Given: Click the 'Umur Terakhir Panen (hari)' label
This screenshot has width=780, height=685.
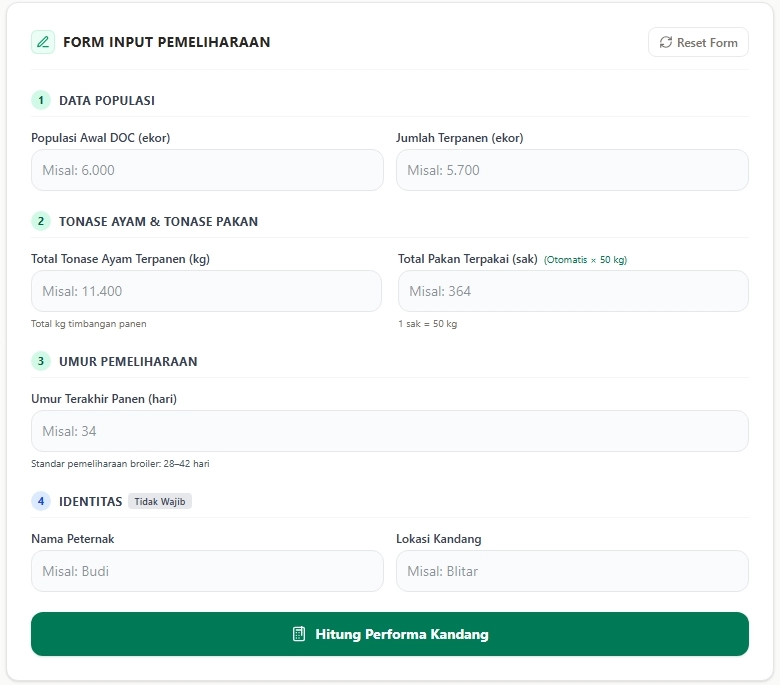Looking at the screenshot, I should (x=104, y=399).
